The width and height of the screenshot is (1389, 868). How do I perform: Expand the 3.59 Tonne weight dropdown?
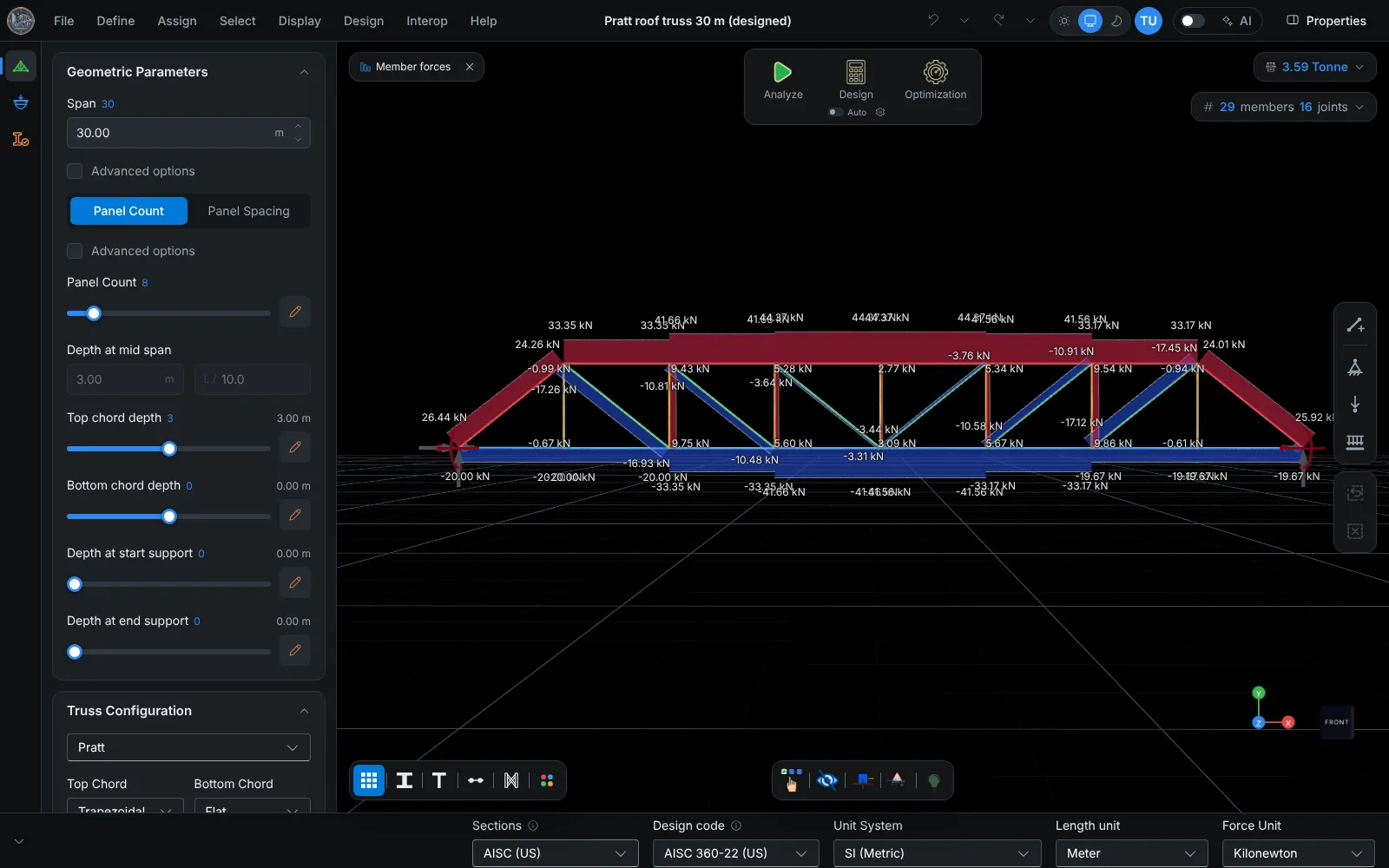1314,67
